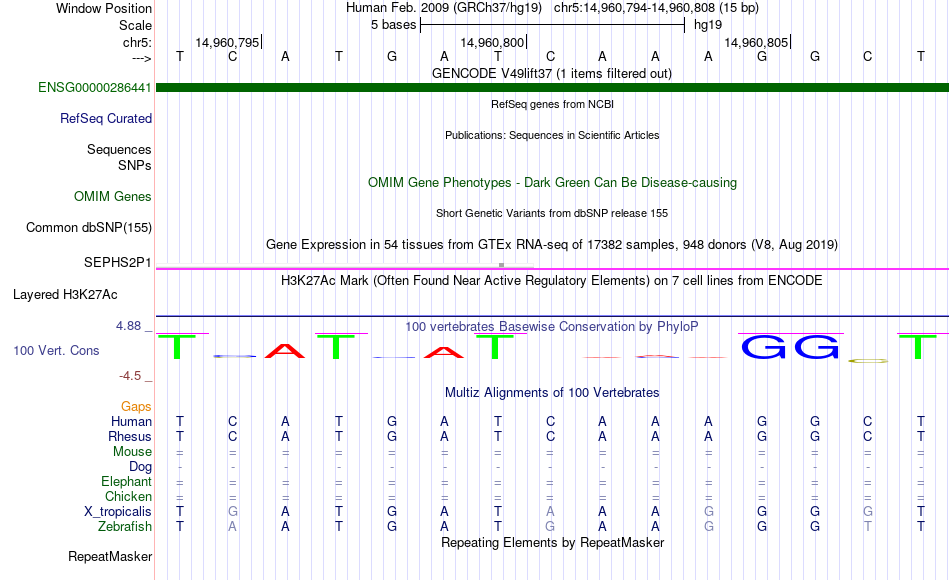950x580 pixels.
Task: Click the 14,960,800 position marker
Action: tap(492, 42)
